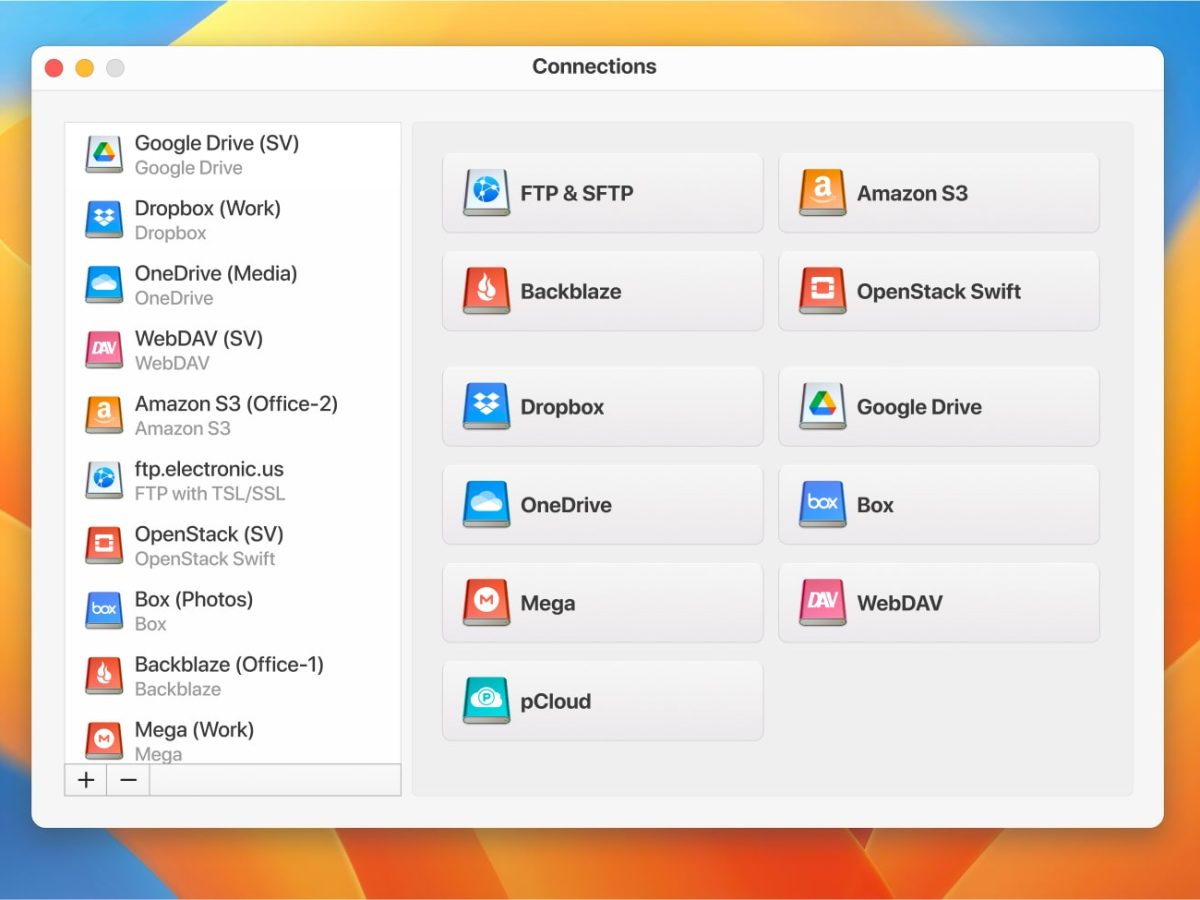Select Backblaze (Office-1) saved connection
Viewport: 1200px width, 900px height.
229,676
